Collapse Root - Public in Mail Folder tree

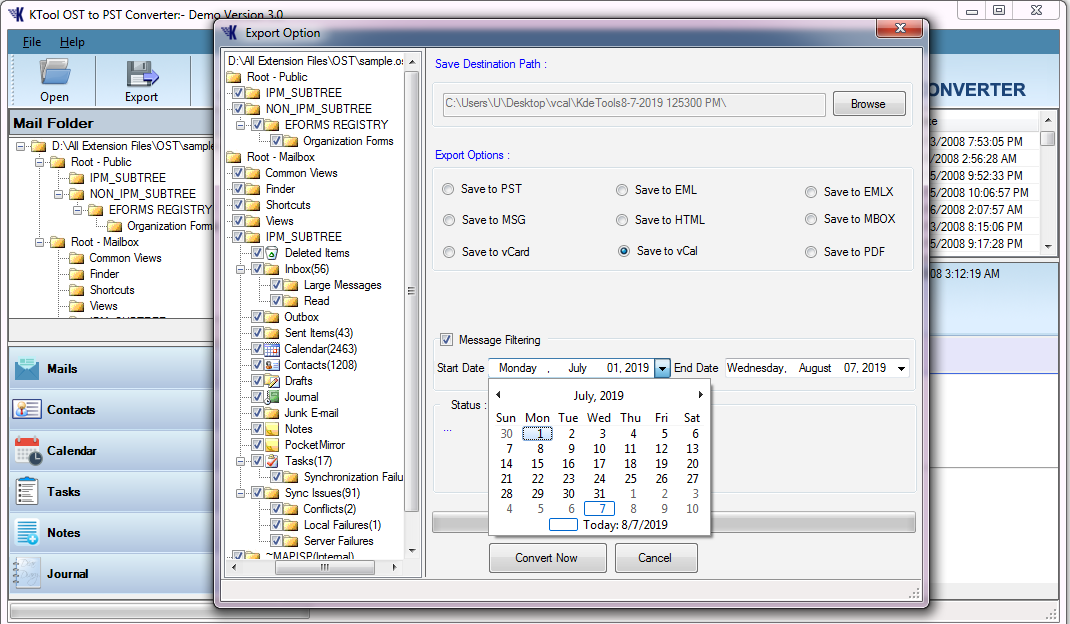coord(40,162)
